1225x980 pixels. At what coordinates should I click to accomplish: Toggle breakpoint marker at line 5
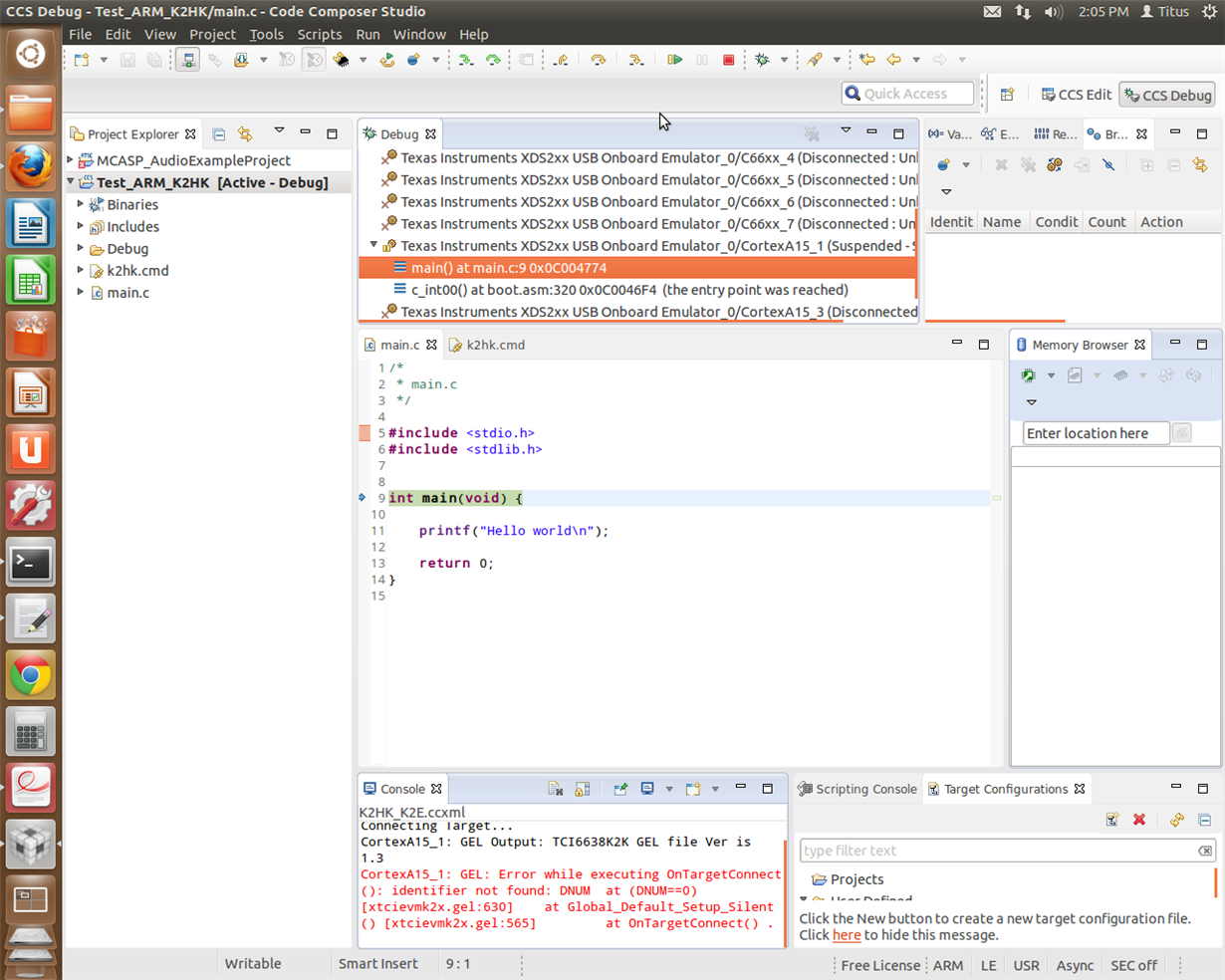point(365,433)
